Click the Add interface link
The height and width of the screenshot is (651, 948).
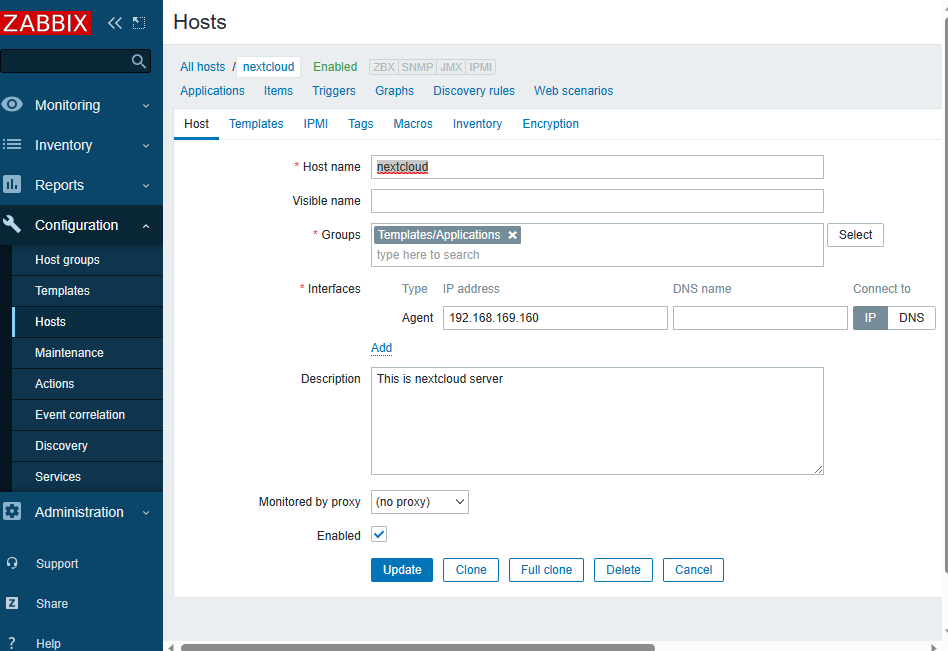click(x=381, y=348)
